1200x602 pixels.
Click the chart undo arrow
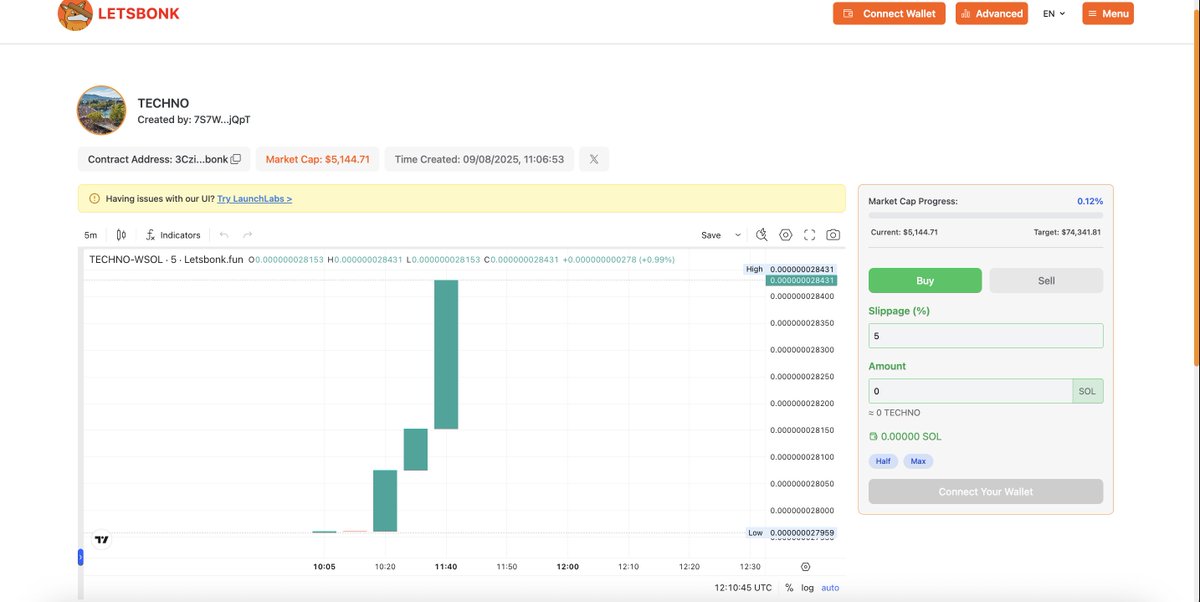224,235
